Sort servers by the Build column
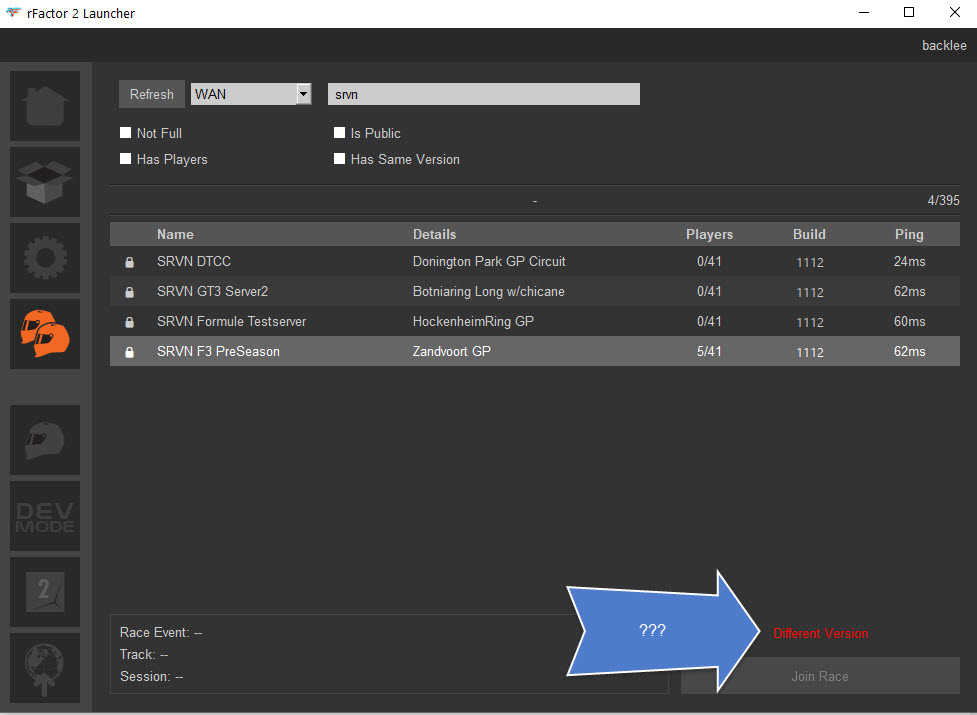The height and width of the screenshot is (715, 977). [x=809, y=234]
